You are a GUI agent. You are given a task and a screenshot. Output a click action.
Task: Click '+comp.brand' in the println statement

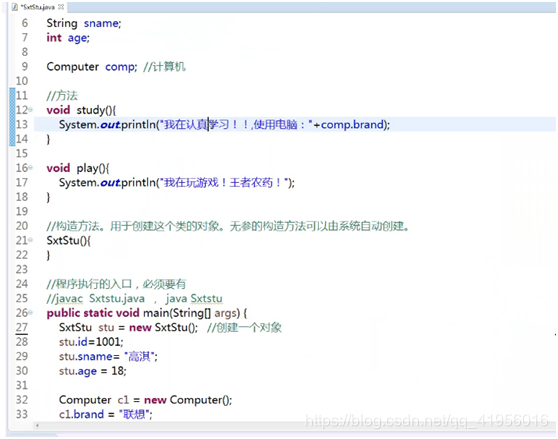(x=348, y=125)
